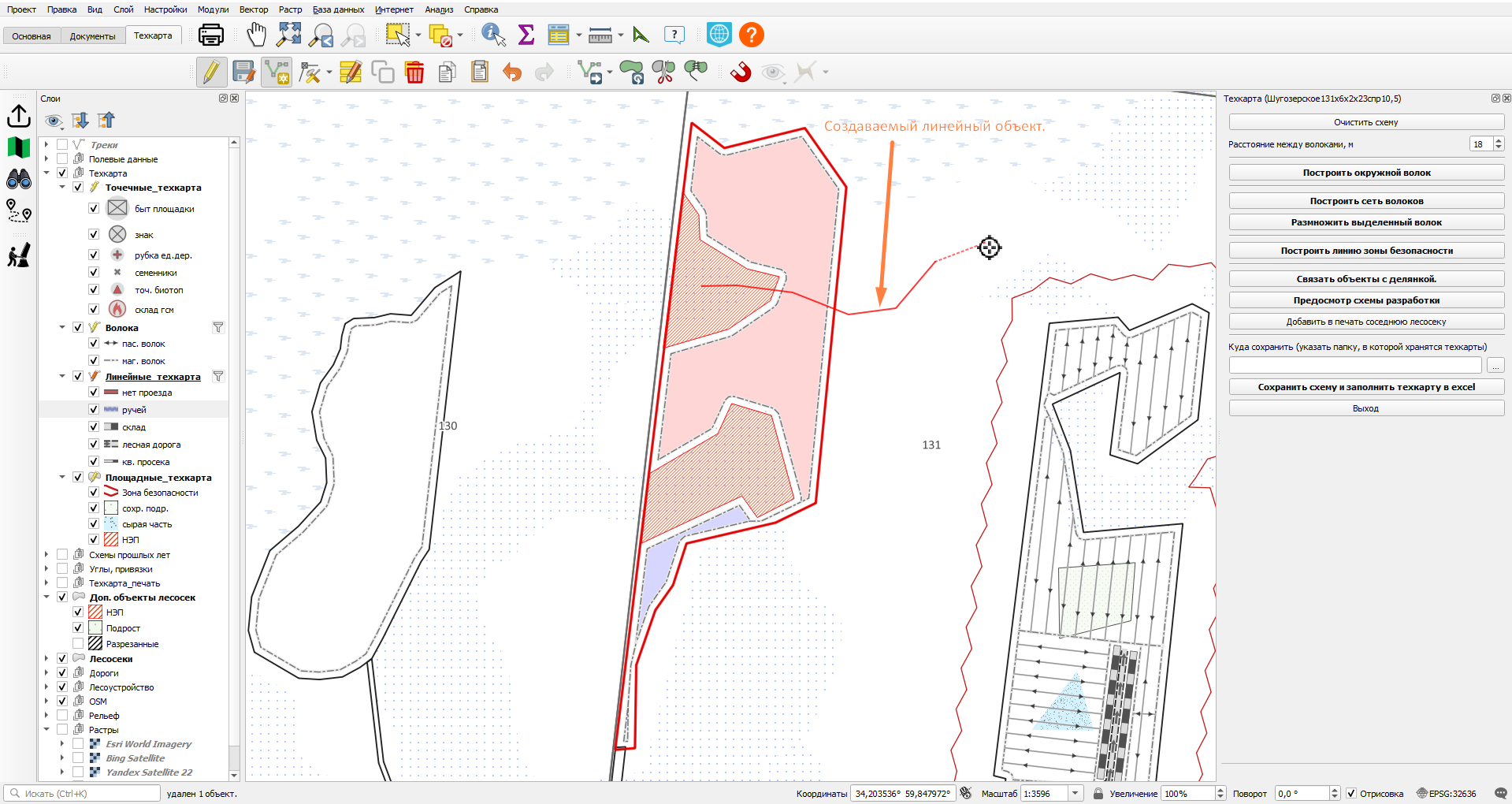Enable snapping with the magnet icon
The width and height of the screenshot is (1512, 804).
[x=741, y=73]
